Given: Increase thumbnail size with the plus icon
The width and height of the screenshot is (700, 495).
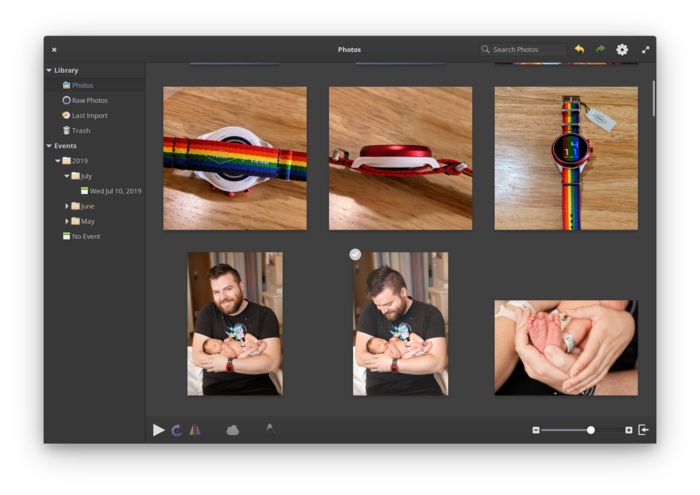Looking at the screenshot, I should pos(629,430).
